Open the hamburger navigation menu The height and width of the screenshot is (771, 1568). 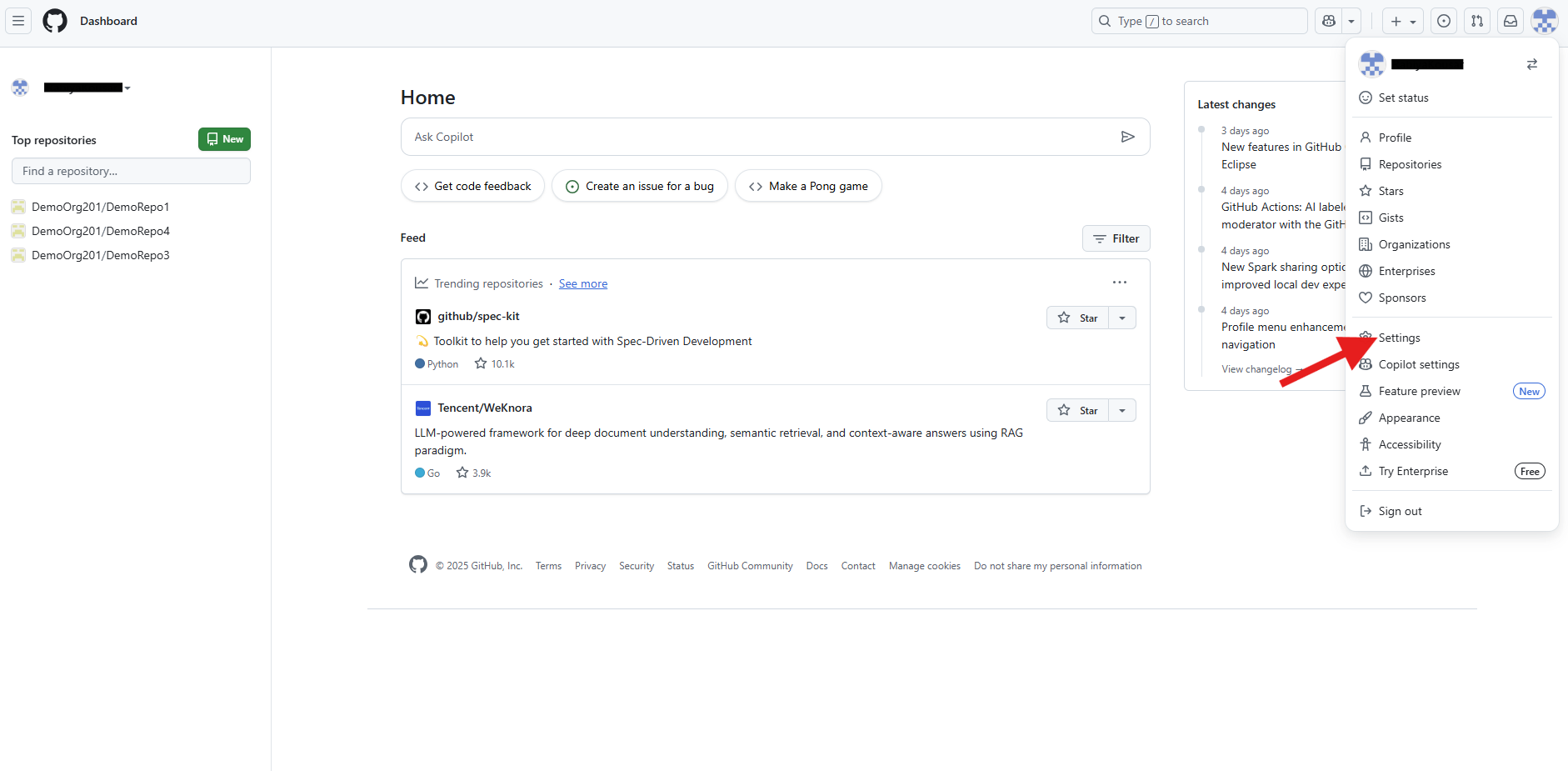coord(17,21)
